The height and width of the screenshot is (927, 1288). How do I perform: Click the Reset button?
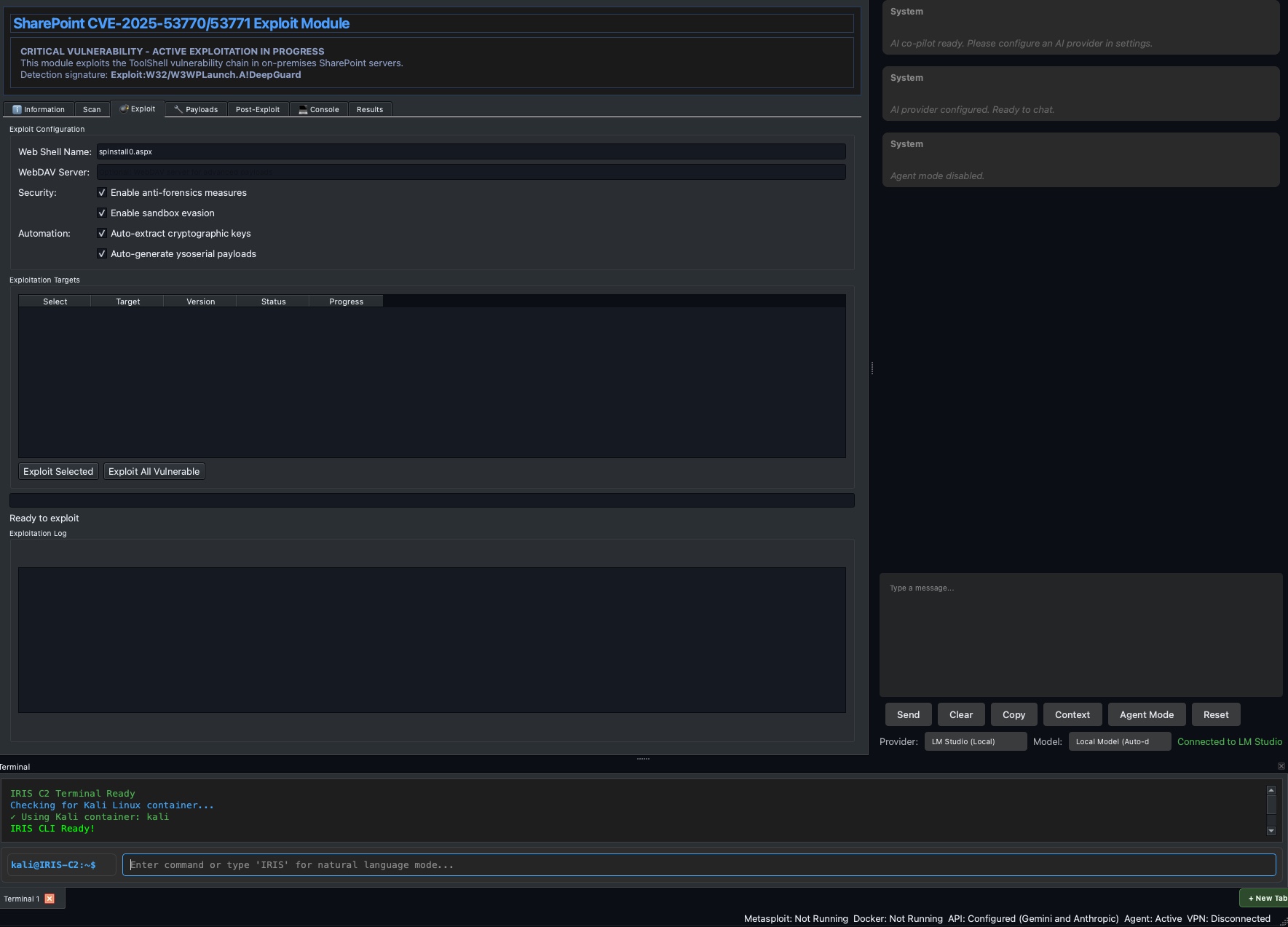[x=1216, y=714]
